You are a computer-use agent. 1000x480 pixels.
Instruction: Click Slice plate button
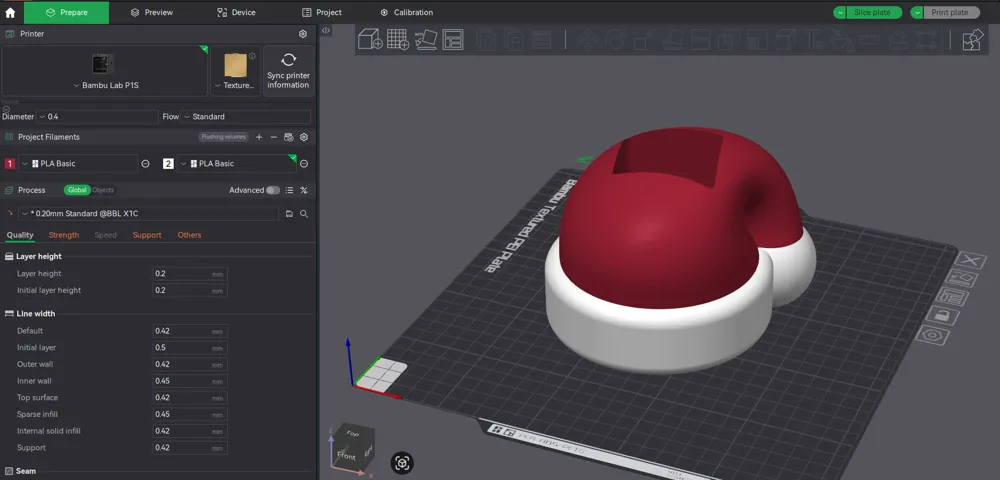click(874, 13)
